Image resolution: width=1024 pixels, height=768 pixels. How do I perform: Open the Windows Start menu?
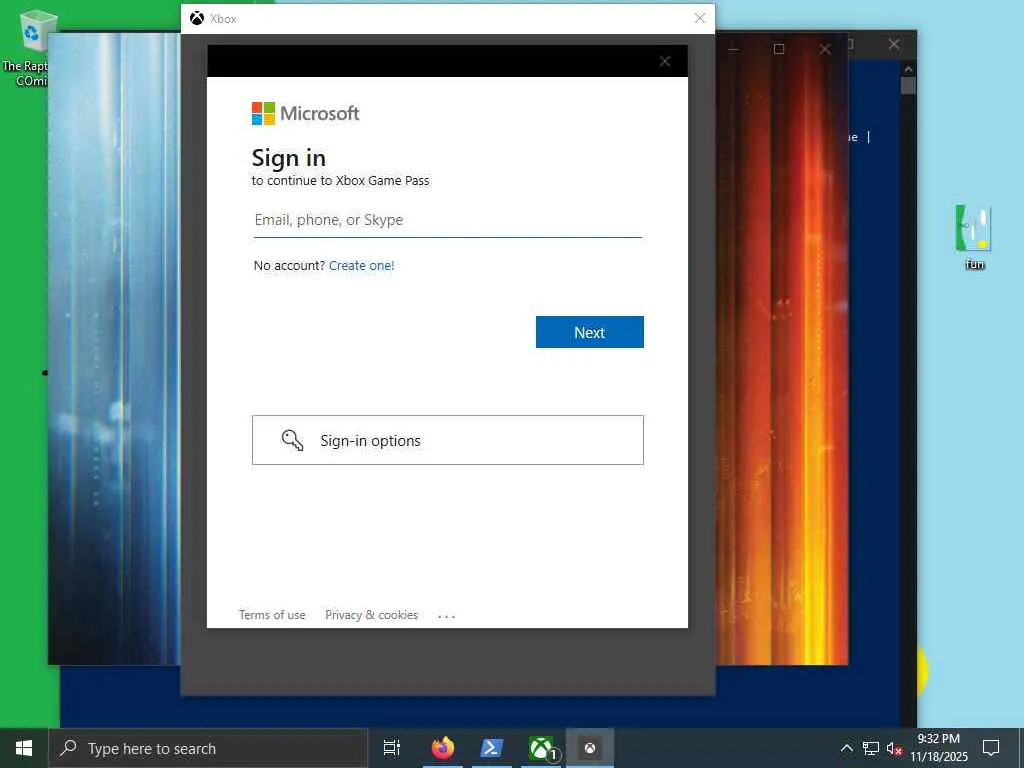tap(24, 748)
